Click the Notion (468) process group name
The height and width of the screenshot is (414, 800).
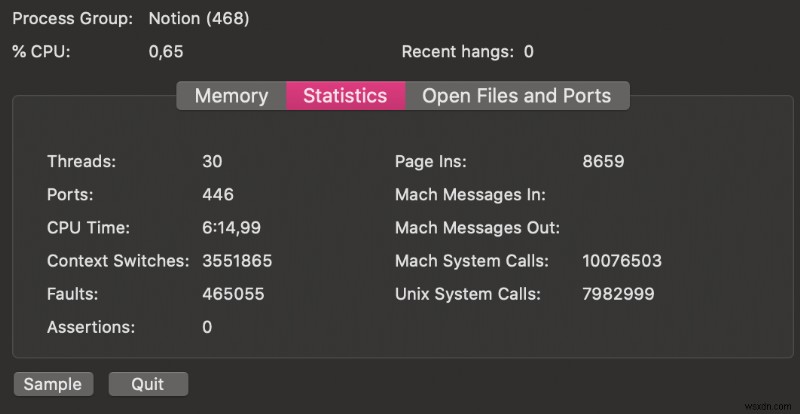(199, 19)
